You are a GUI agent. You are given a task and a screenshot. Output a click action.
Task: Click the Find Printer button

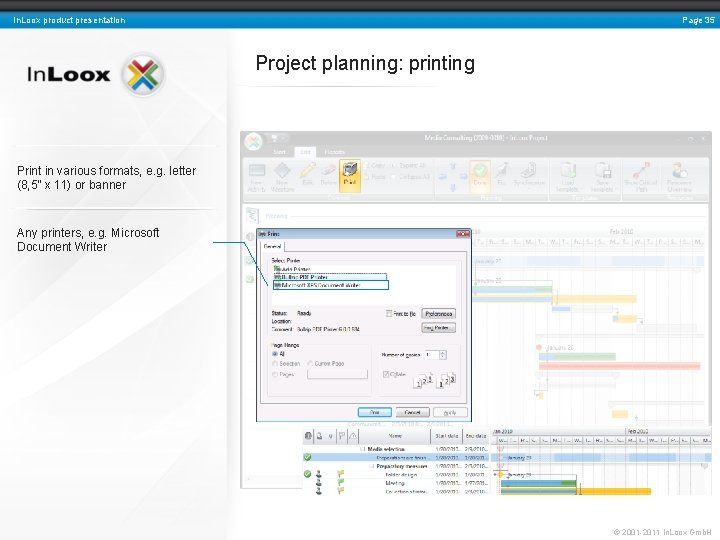[x=439, y=328]
